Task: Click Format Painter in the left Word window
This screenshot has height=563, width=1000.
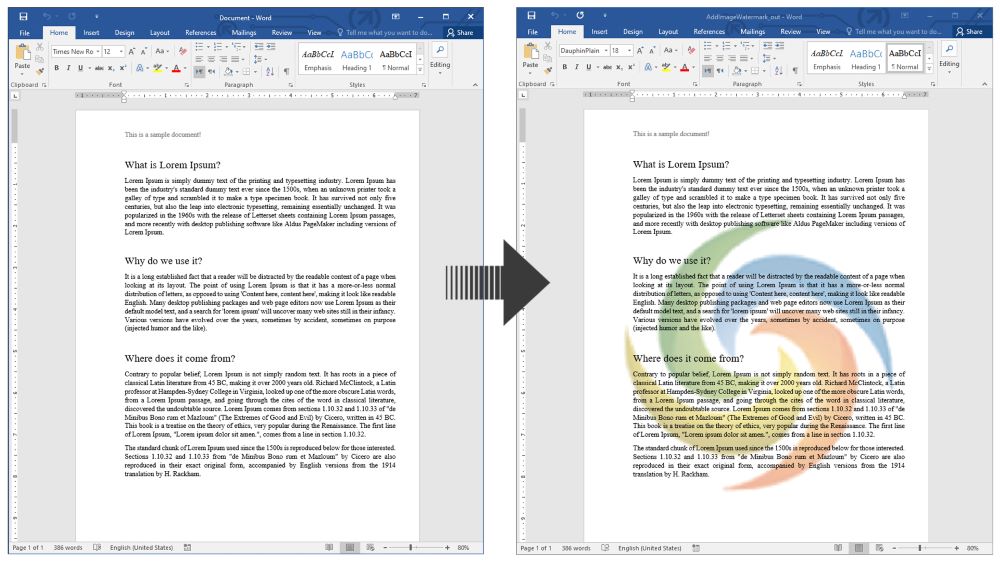Action: tap(40, 69)
